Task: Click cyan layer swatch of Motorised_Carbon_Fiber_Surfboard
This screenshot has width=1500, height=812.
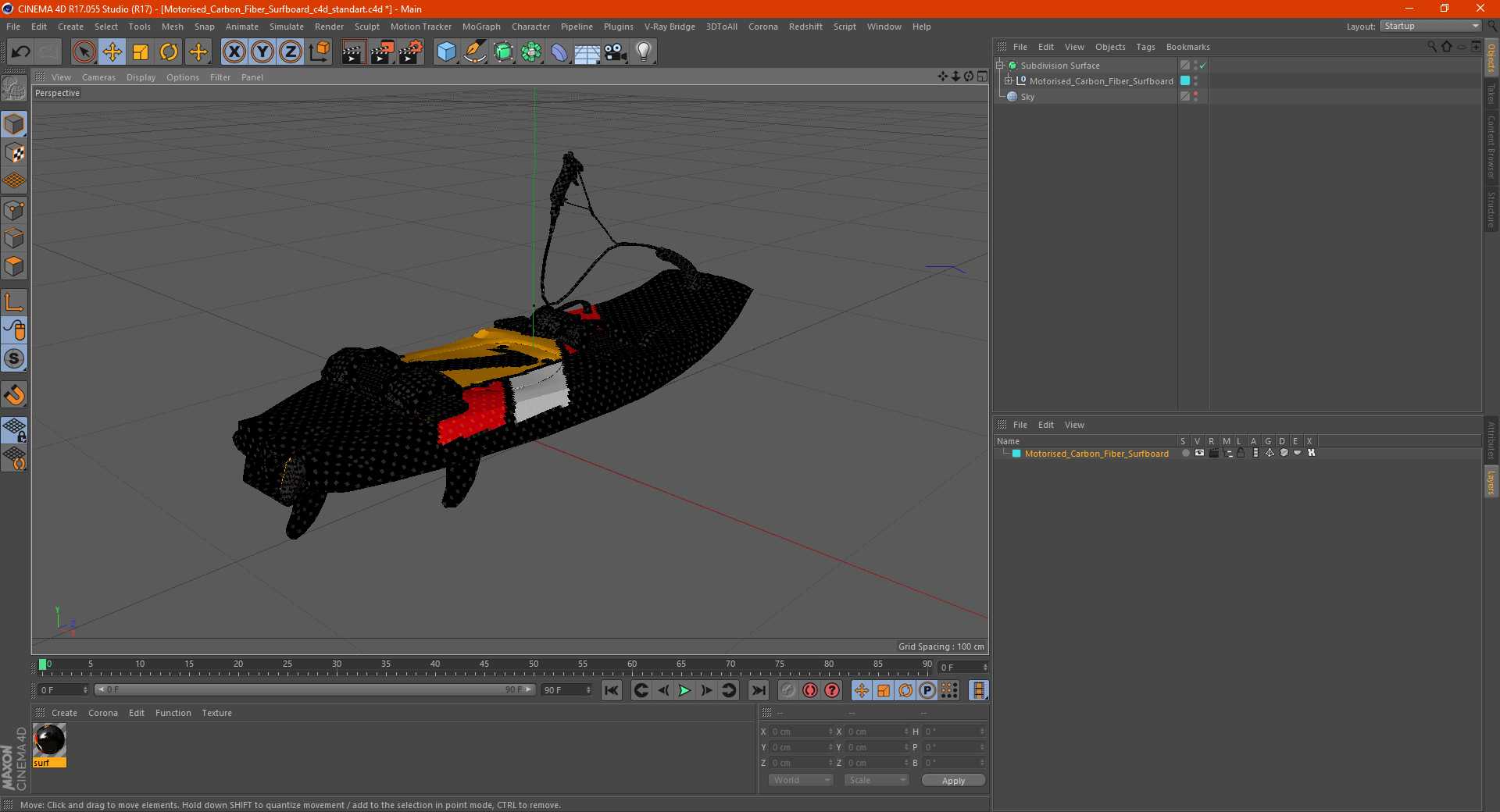Action: pos(1185,80)
